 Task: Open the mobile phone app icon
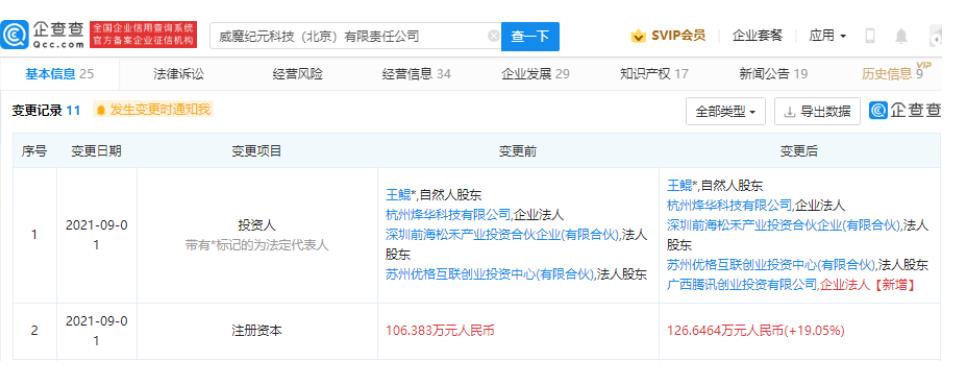click(x=870, y=36)
